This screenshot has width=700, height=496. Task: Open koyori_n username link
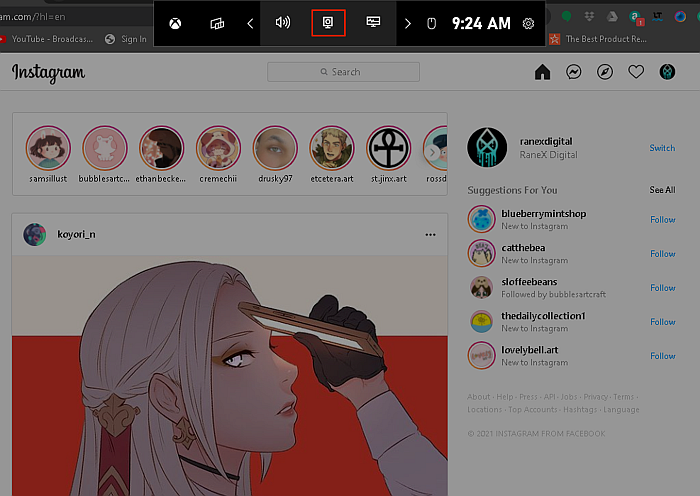coord(76,234)
